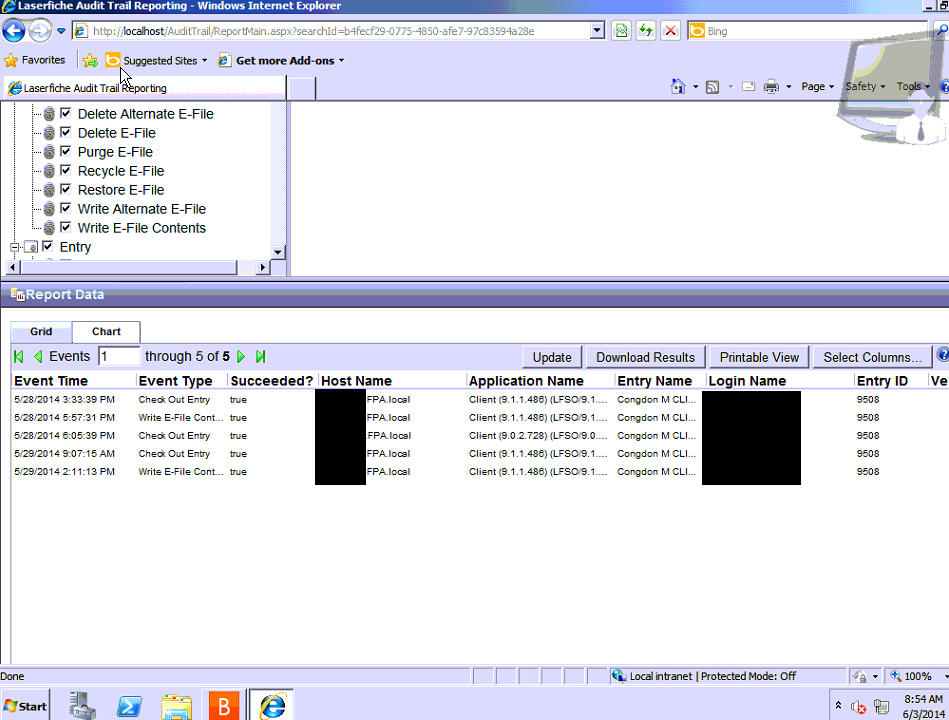
Task: Toggle the Recycle E-File checkbox
Action: point(66,171)
